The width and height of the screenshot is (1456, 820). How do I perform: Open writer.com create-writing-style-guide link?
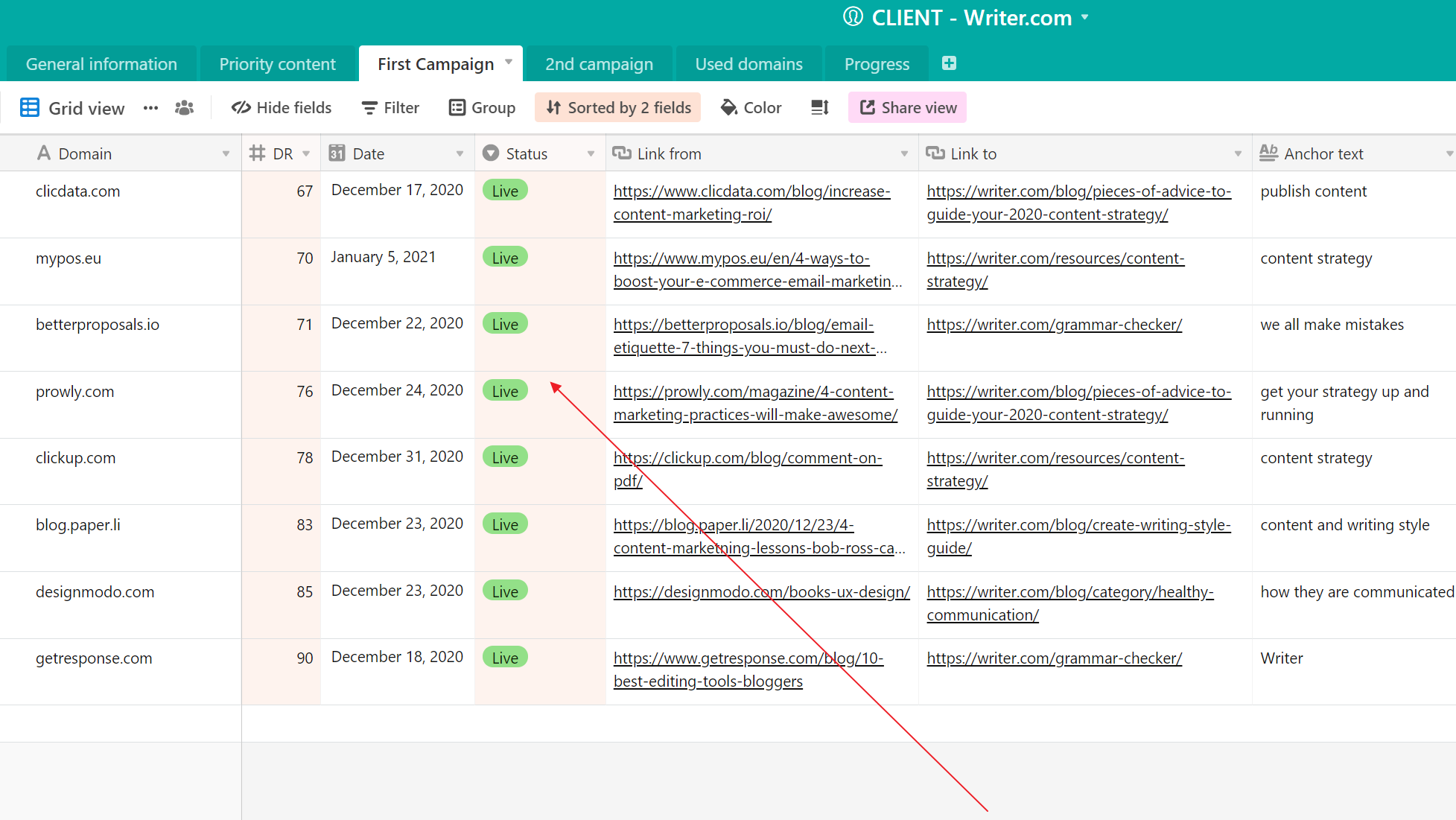(1078, 536)
